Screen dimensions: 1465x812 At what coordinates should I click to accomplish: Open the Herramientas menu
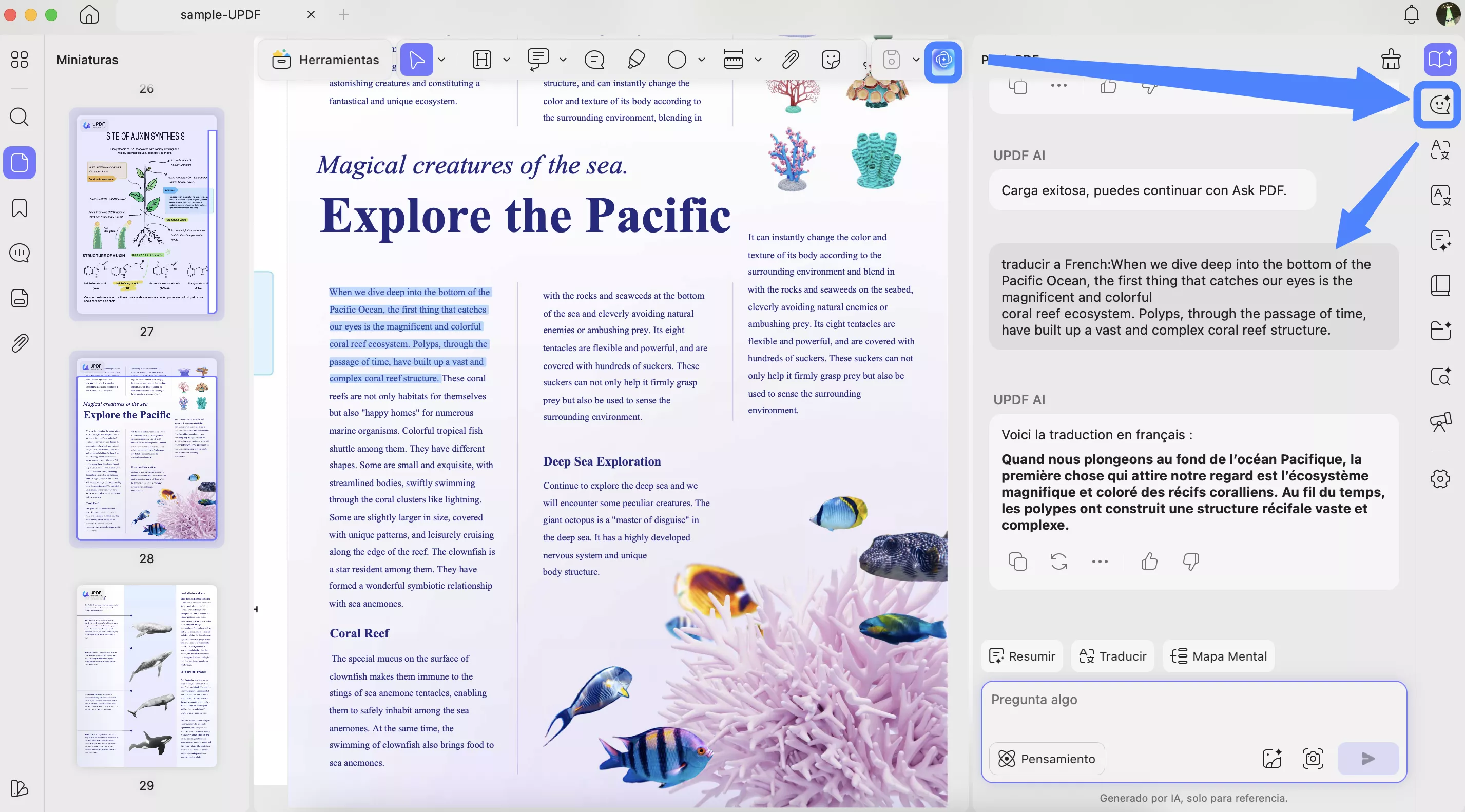(325, 59)
